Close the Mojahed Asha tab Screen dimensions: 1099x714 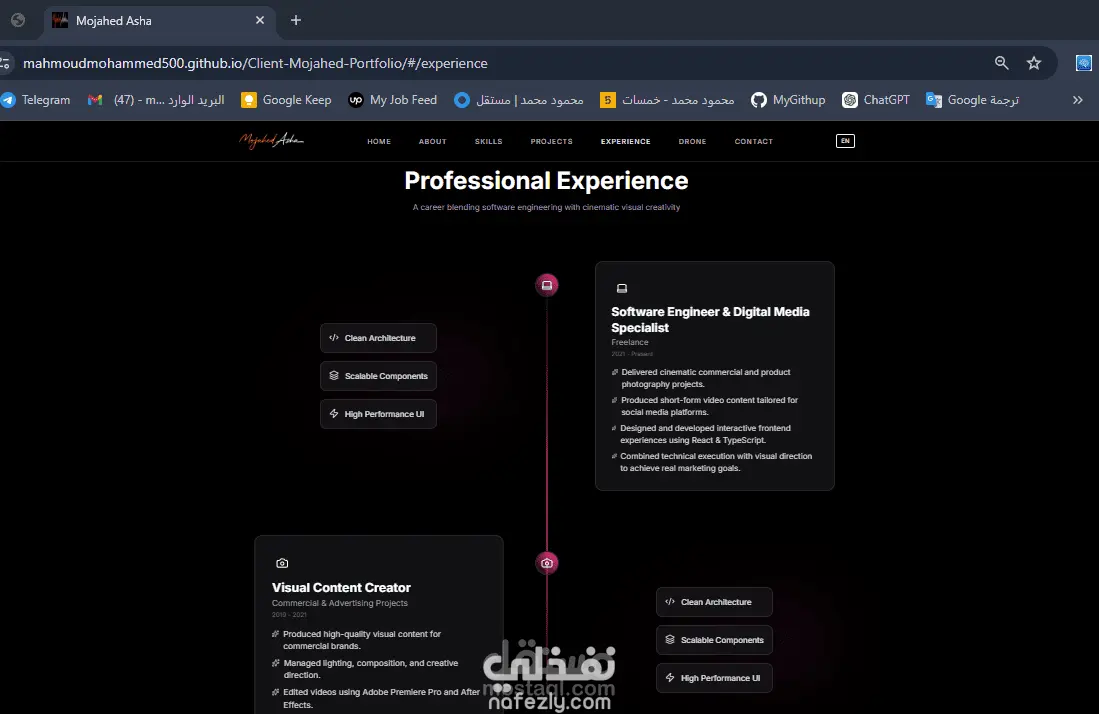coord(260,20)
